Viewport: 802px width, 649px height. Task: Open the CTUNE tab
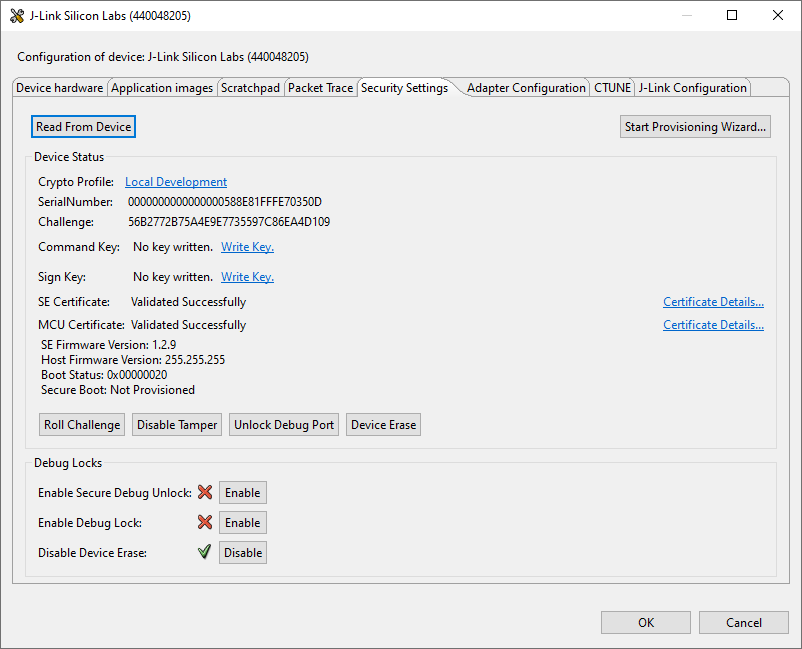pyautogui.click(x=612, y=87)
